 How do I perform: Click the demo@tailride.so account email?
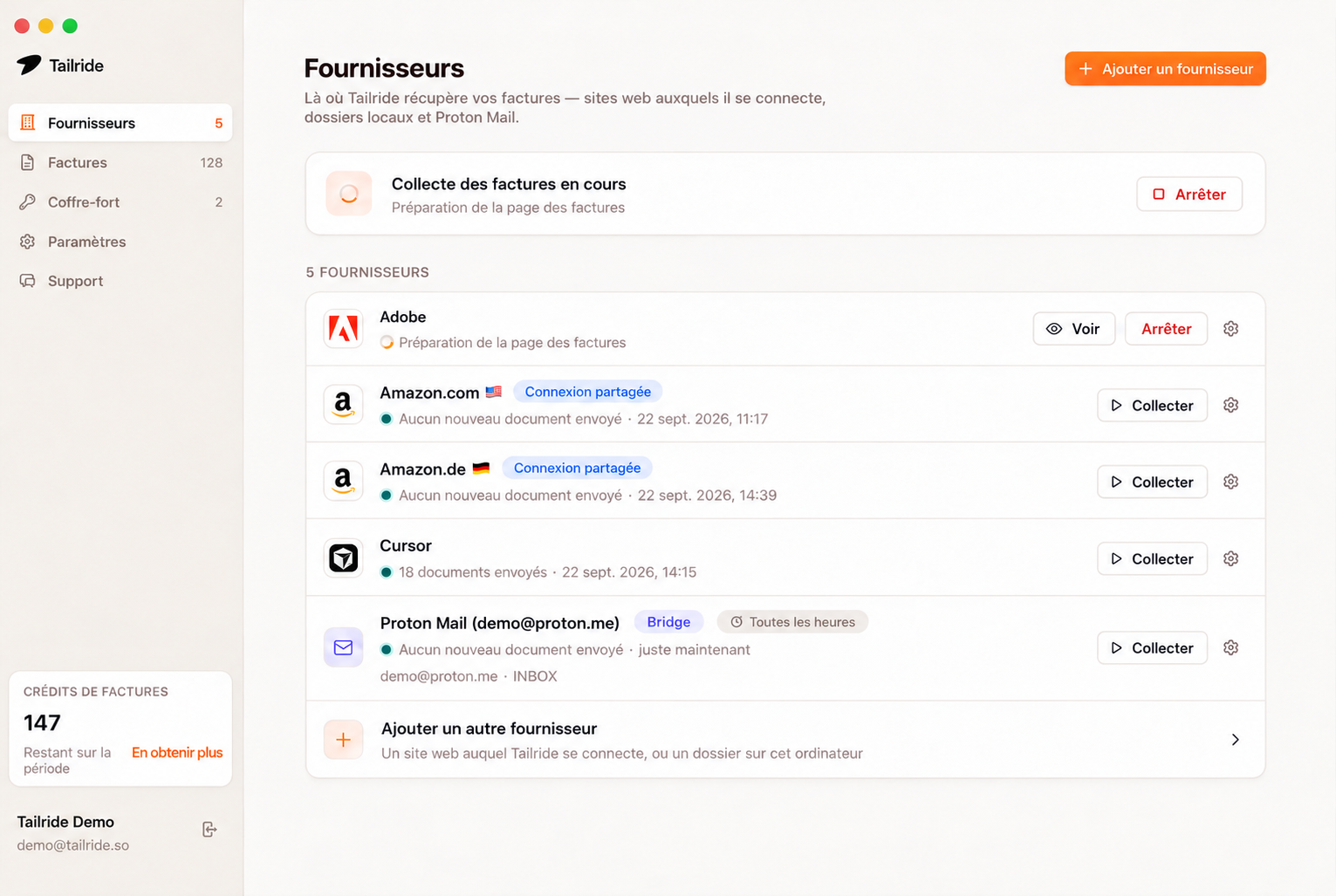[x=73, y=845]
